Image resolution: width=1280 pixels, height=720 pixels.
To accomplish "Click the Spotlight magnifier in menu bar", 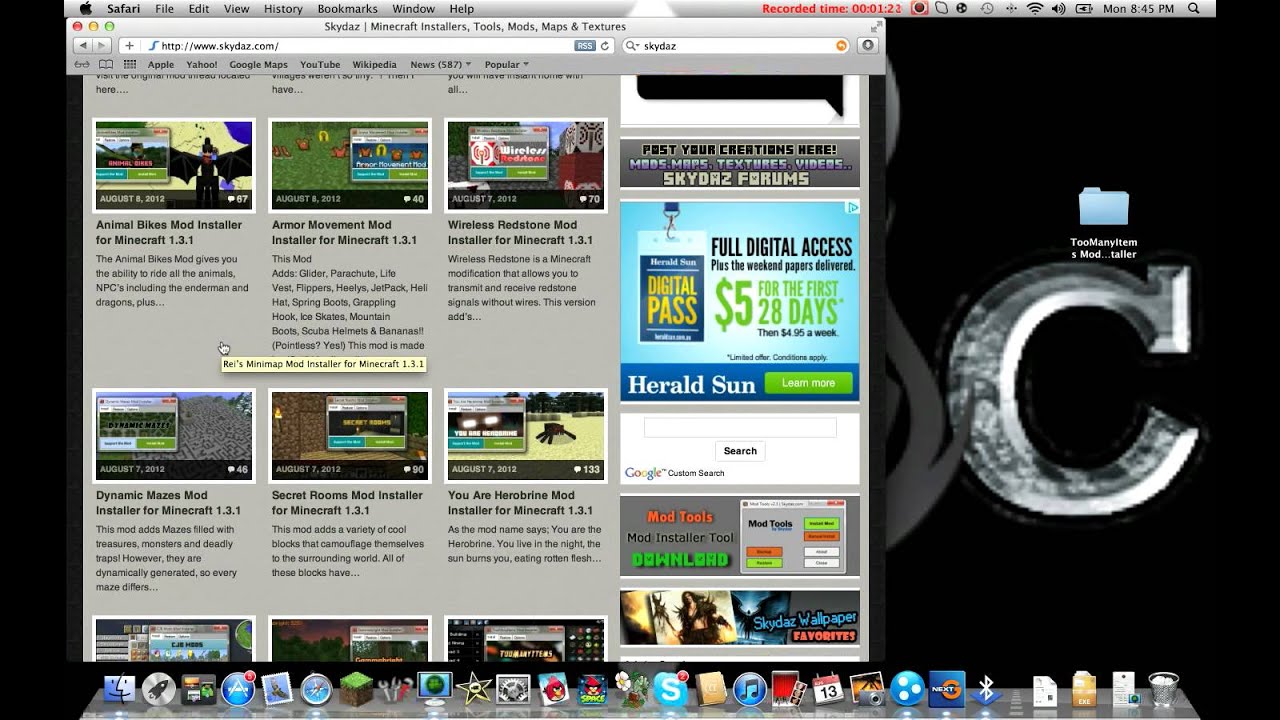I will click(1193, 8).
